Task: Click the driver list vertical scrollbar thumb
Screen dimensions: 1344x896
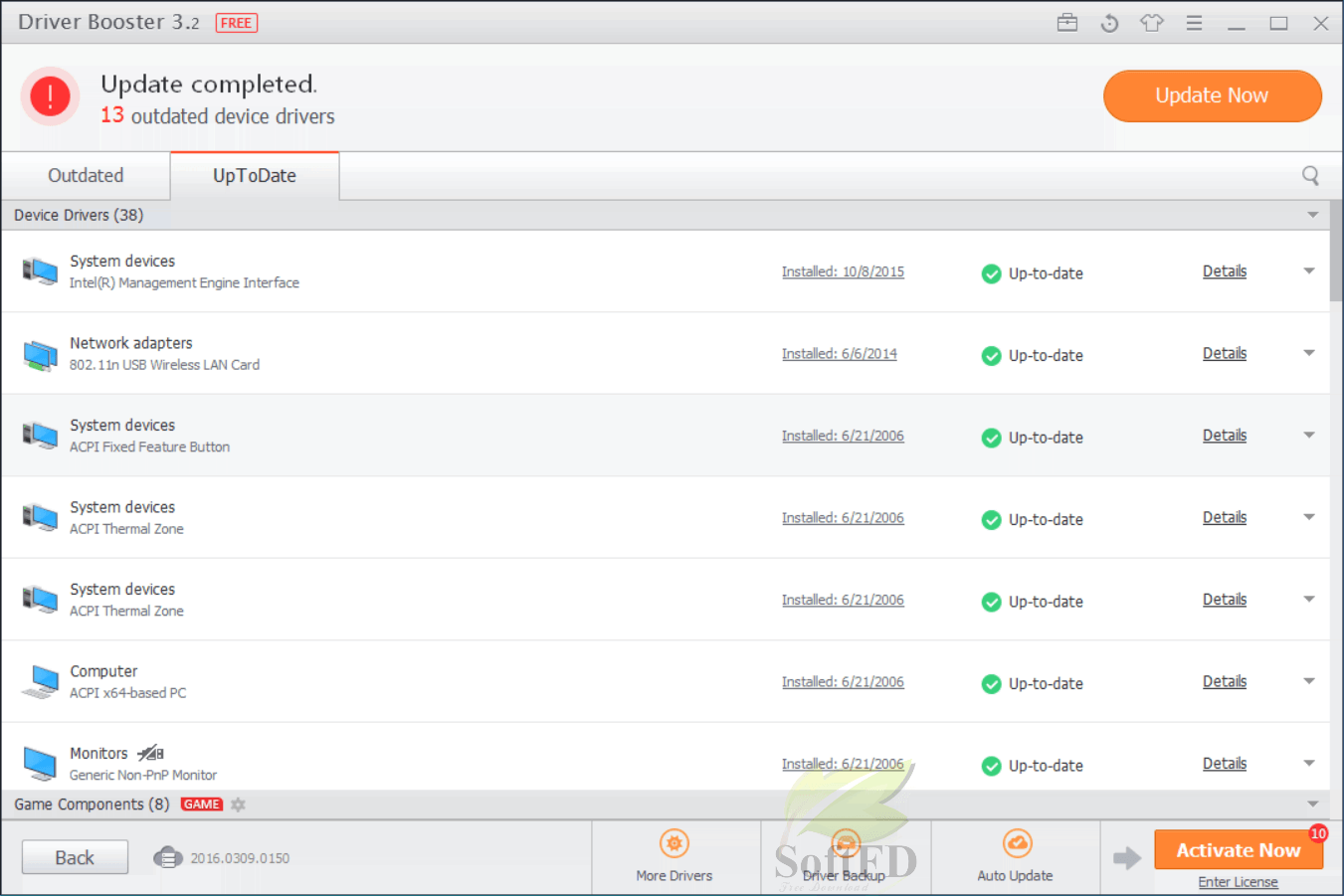Action: tap(1336, 253)
